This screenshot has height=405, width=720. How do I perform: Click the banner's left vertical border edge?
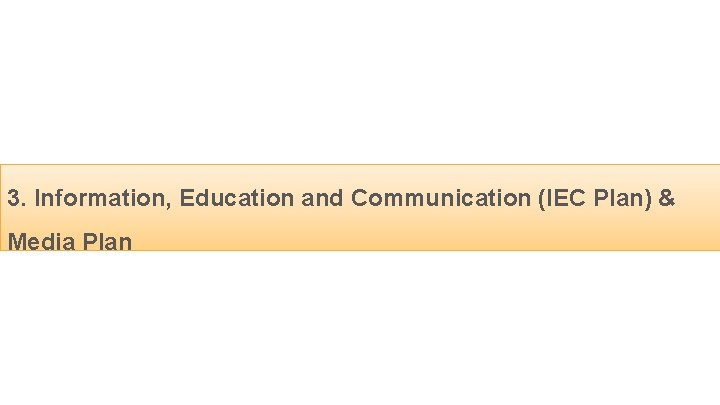point(0,207)
